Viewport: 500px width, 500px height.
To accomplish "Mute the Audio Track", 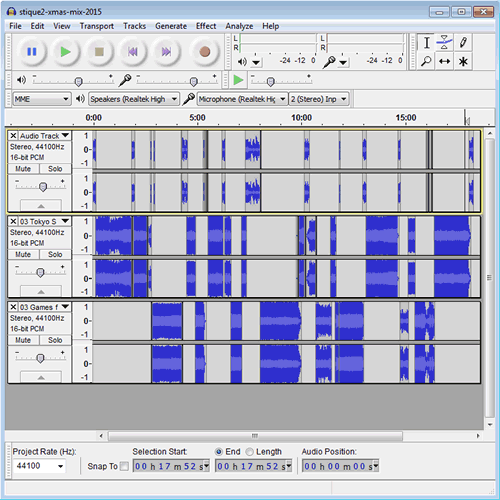I will pyautogui.click(x=23, y=169).
